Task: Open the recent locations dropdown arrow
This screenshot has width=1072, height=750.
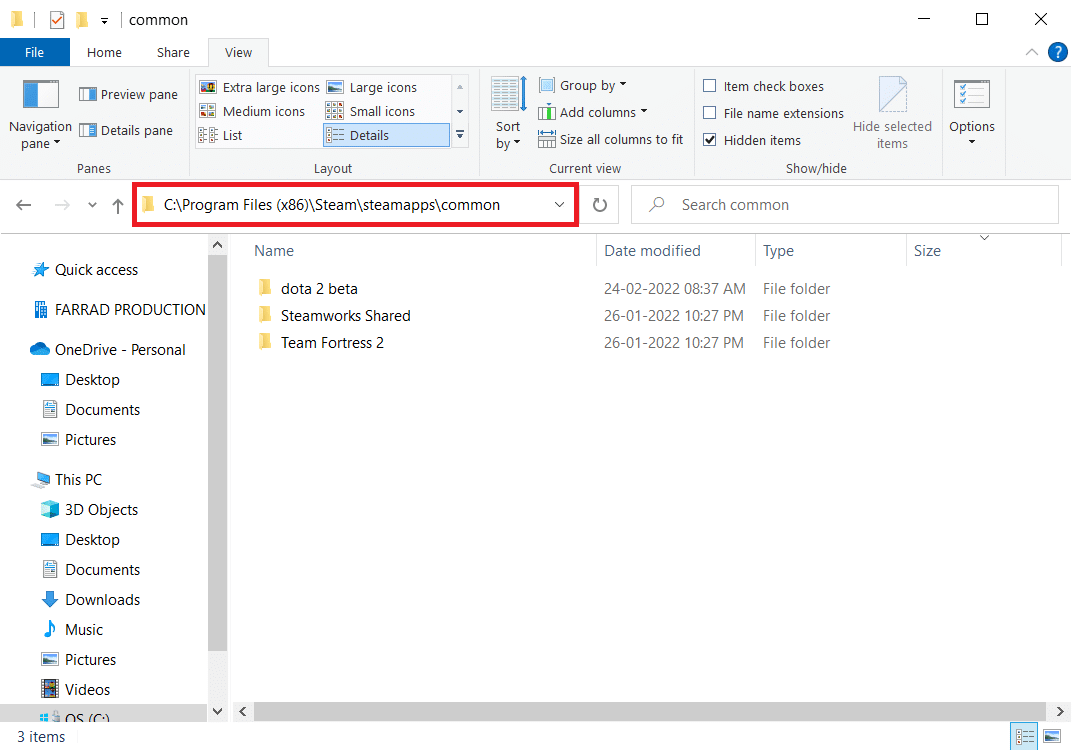Action: 92,205
